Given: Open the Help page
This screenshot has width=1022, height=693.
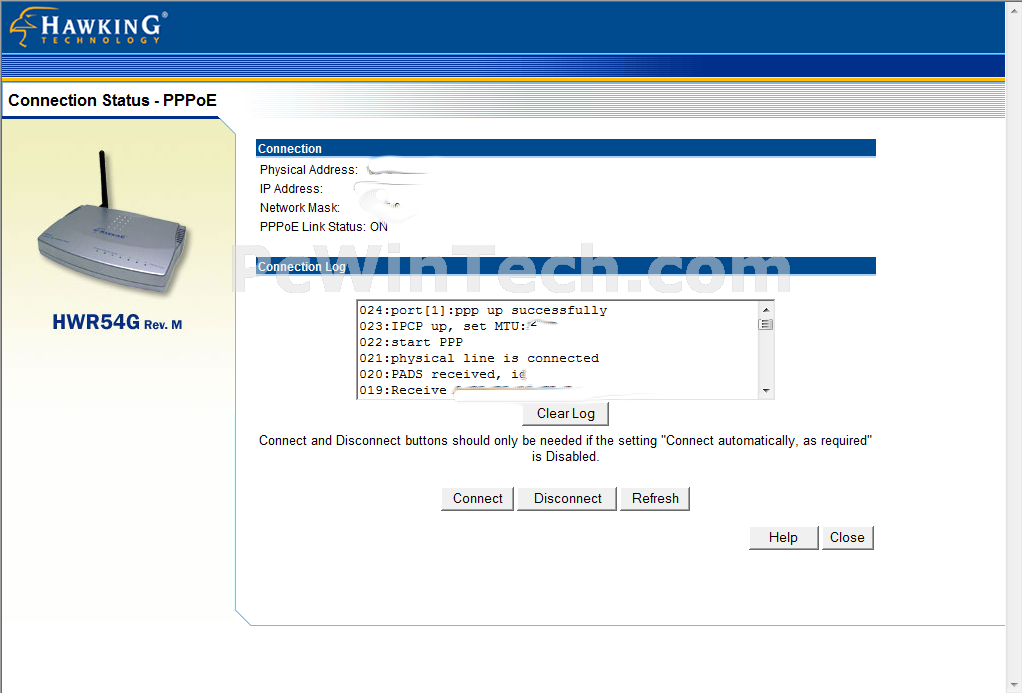Looking at the screenshot, I should tap(783, 538).
